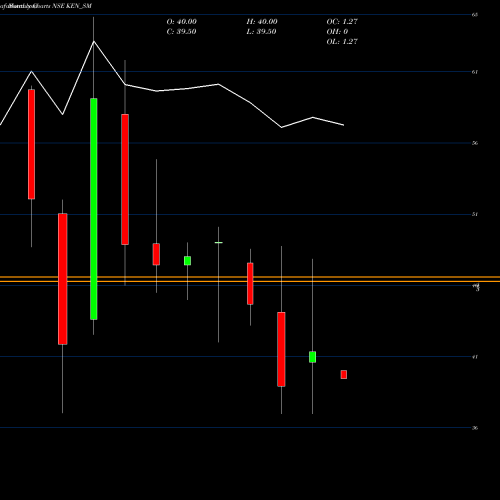This screenshot has height=500, width=500.
Task: Click the 56 price axis label
Action: pos(475,143)
